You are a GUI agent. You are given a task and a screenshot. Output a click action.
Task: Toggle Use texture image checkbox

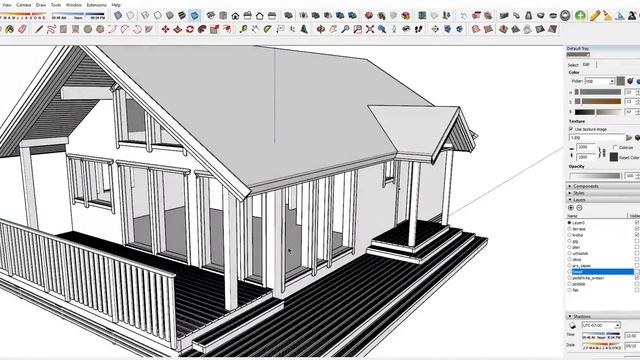tap(571, 129)
